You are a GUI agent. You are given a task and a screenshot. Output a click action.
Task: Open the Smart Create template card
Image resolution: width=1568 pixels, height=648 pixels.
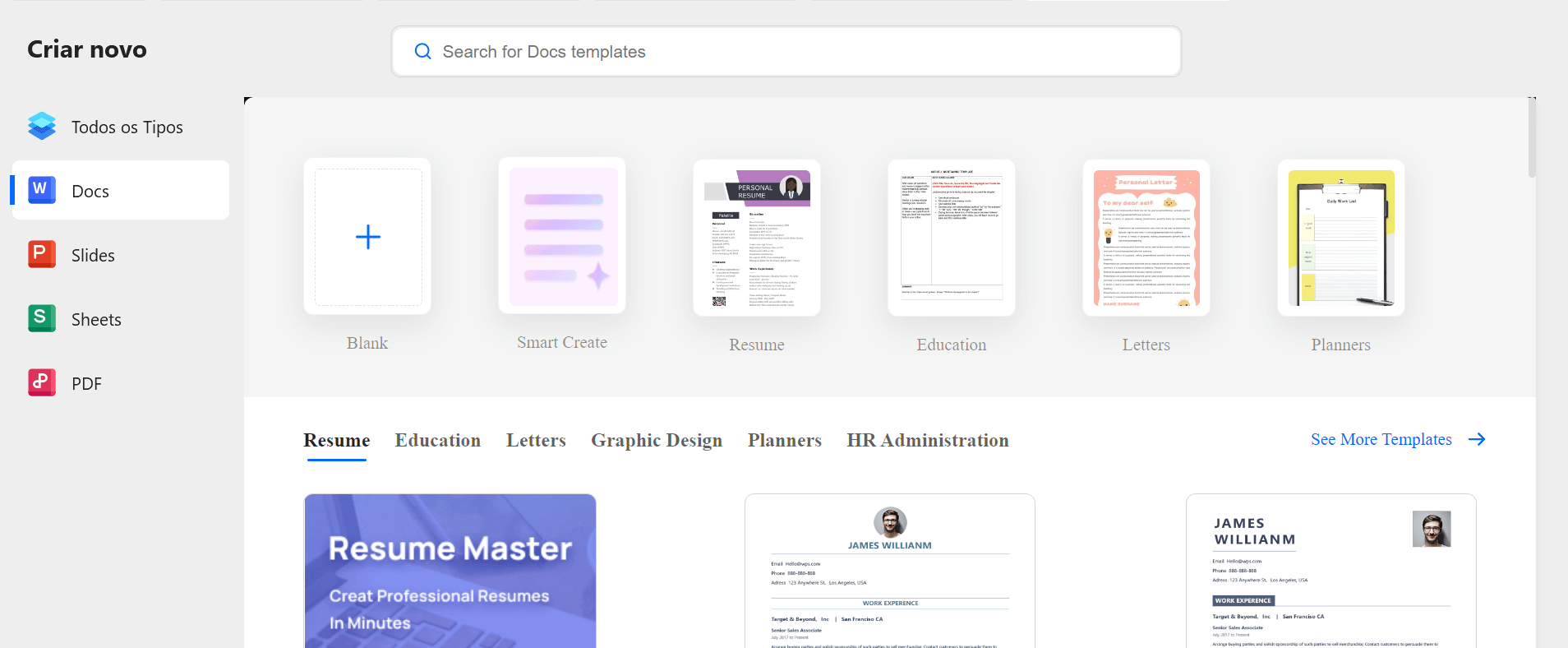point(562,236)
